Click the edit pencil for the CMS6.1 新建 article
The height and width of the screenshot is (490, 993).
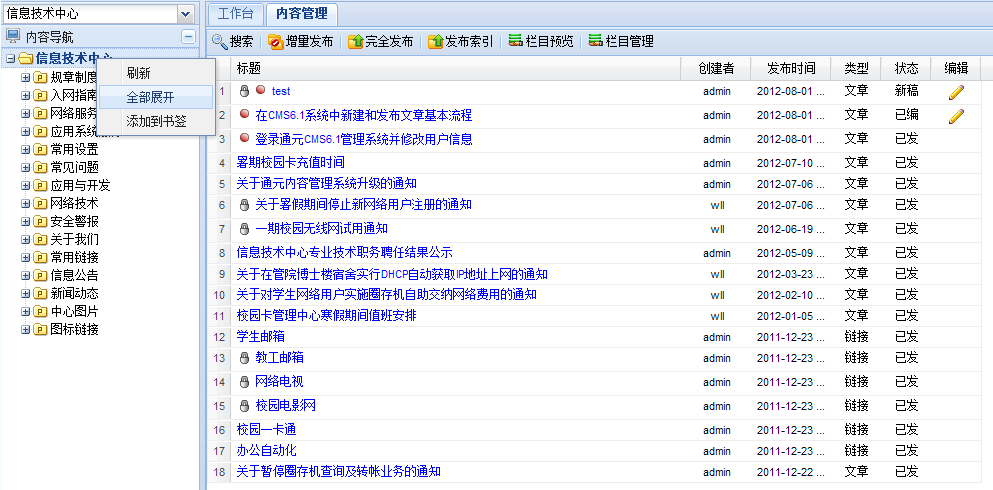pyautogui.click(x=956, y=116)
